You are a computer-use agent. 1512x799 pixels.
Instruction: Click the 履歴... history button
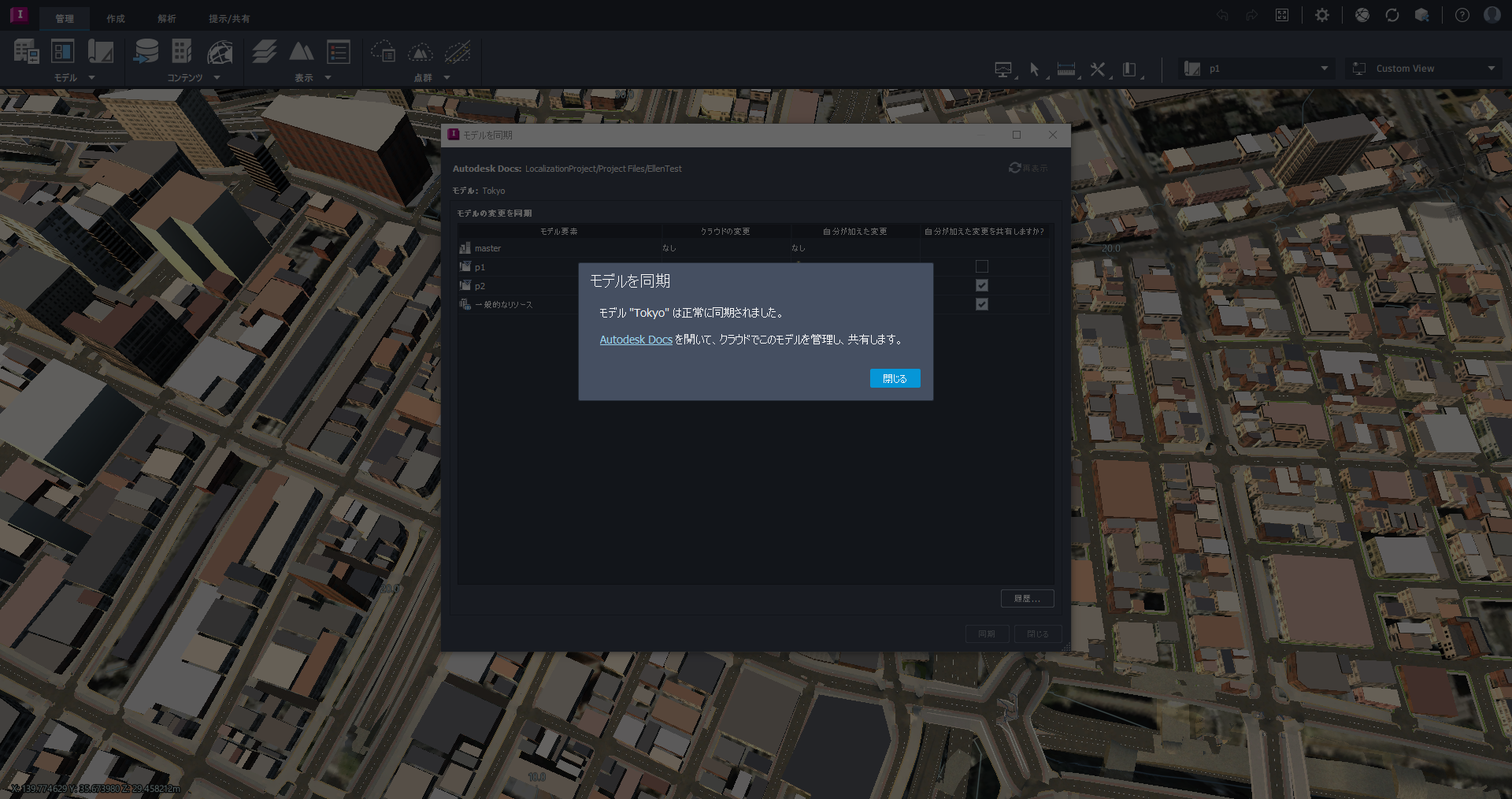(x=1027, y=599)
